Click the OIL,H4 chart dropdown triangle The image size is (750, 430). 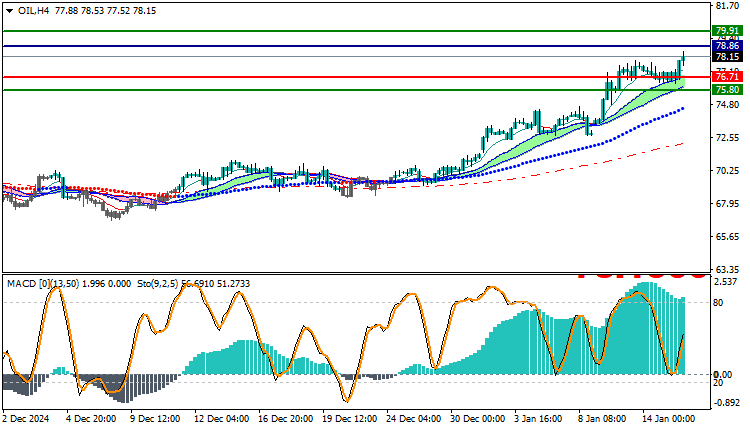click(10, 11)
